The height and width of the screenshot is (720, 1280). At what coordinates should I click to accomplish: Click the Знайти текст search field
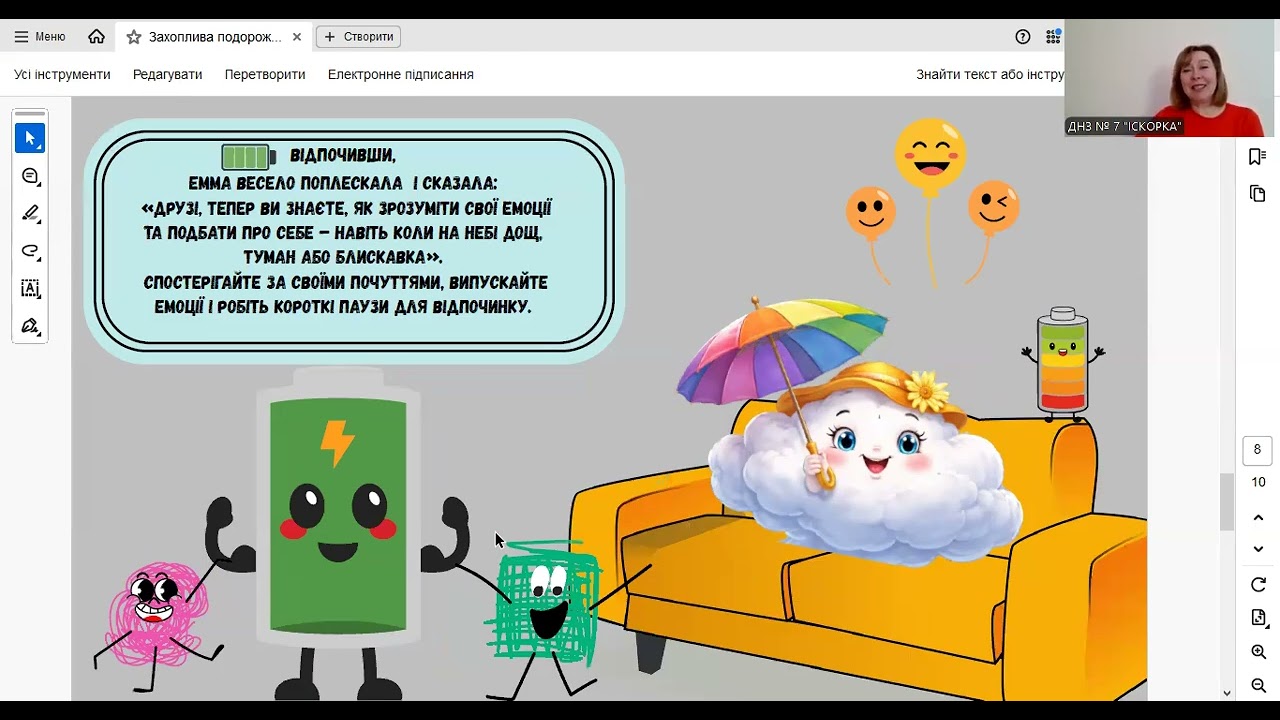(989, 75)
